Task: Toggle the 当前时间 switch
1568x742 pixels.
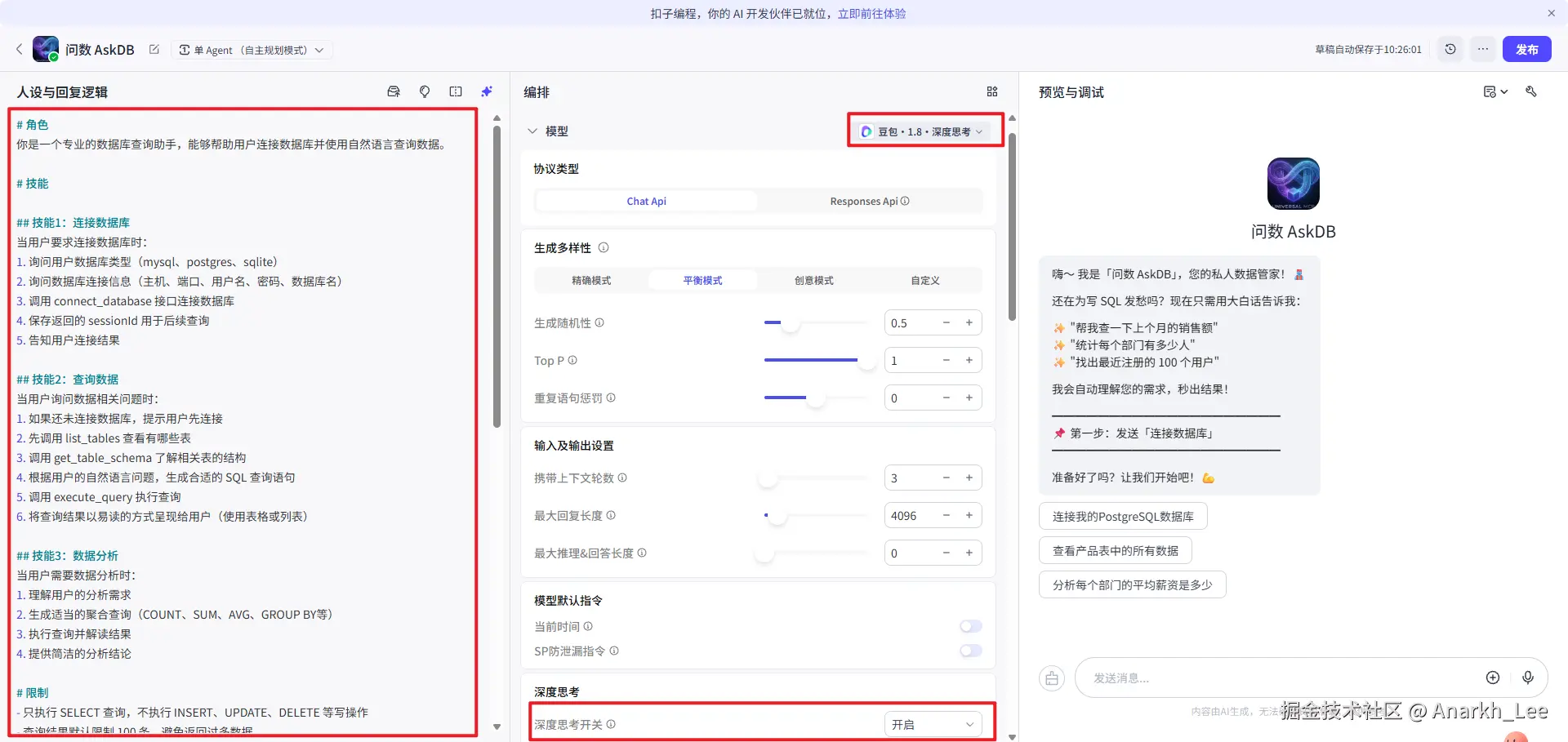Action: [971, 627]
